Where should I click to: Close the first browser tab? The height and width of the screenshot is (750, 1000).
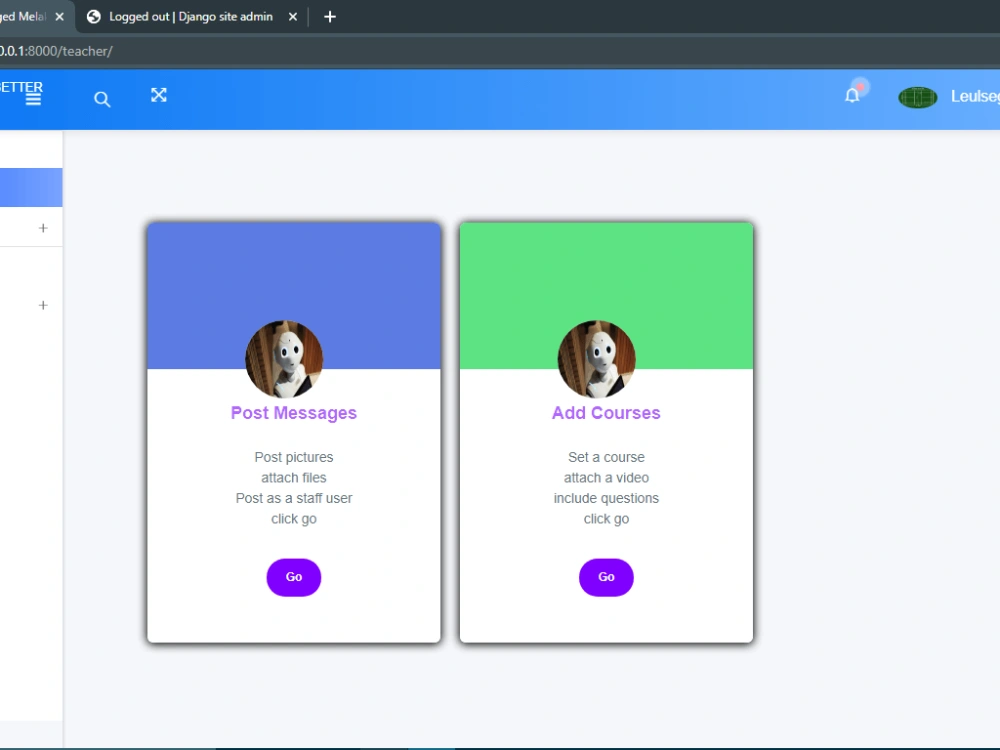point(59,17)
